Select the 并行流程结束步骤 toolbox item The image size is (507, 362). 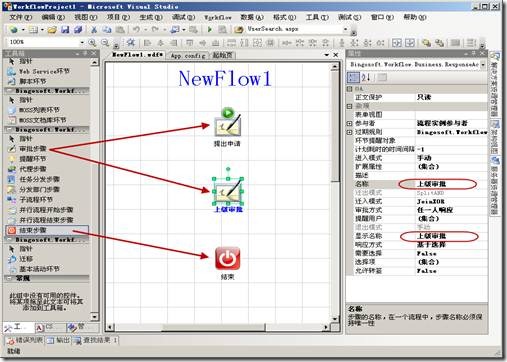coord(41,220)
